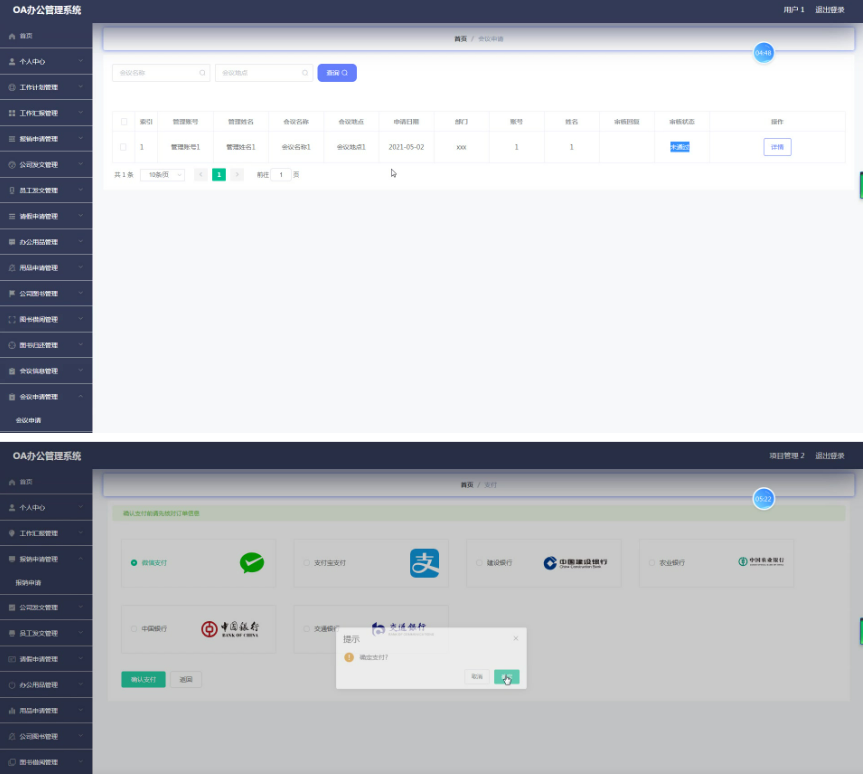Click the 首页 home icon on 会议申请 page sidebar
Image resolution: width=863 pixels, height=775 pixels.
coord(12,36)
